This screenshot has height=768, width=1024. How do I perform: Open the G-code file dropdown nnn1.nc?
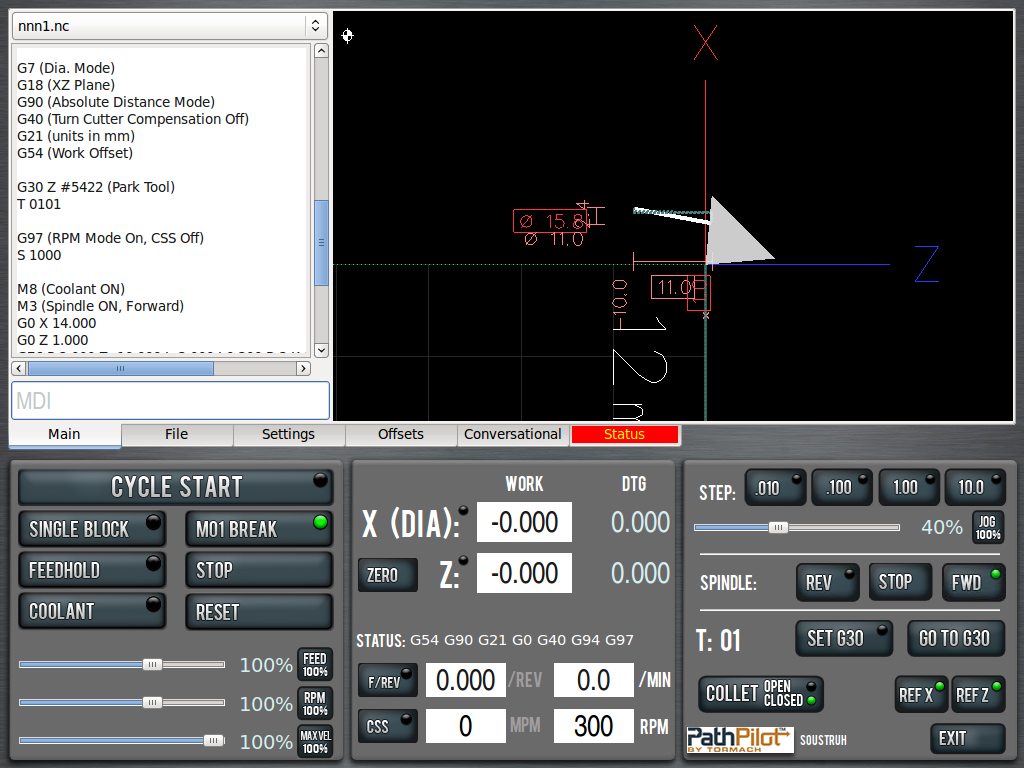click(x=168, y=26)
